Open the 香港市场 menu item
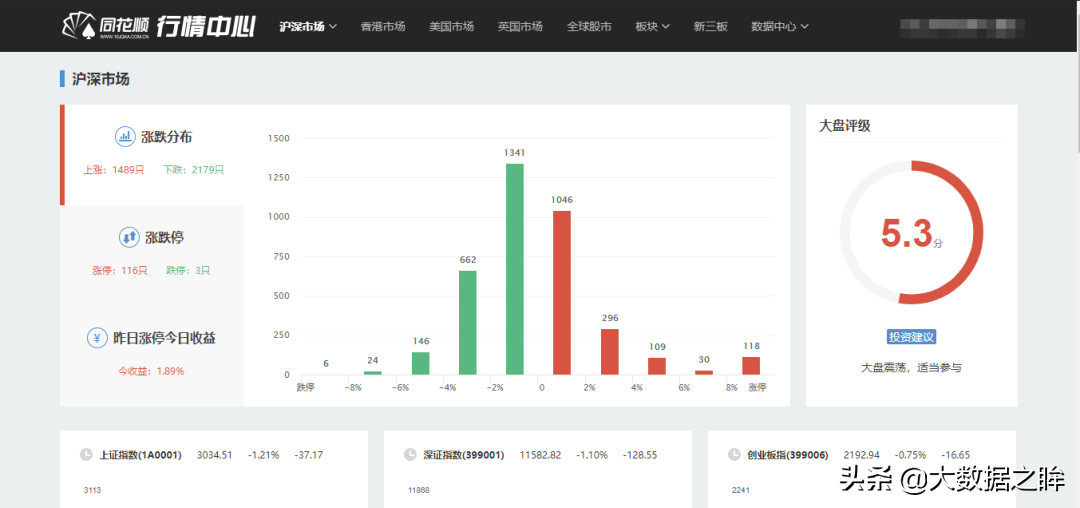 point(383,26)
